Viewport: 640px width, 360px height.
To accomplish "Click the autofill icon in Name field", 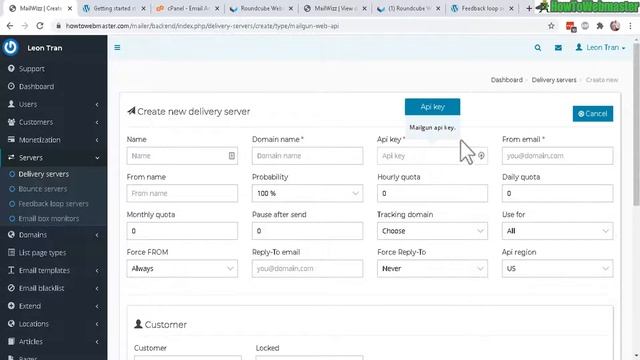I will [x=231, y=156].
